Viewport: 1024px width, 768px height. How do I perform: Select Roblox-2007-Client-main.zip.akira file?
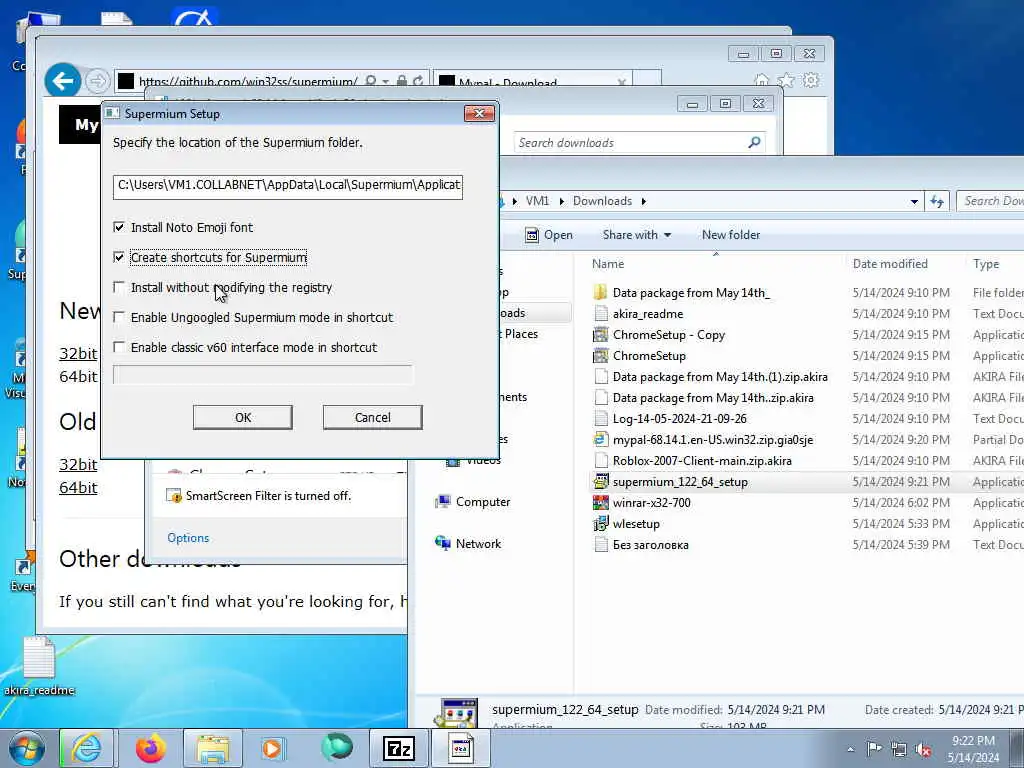tap(702, 461)
